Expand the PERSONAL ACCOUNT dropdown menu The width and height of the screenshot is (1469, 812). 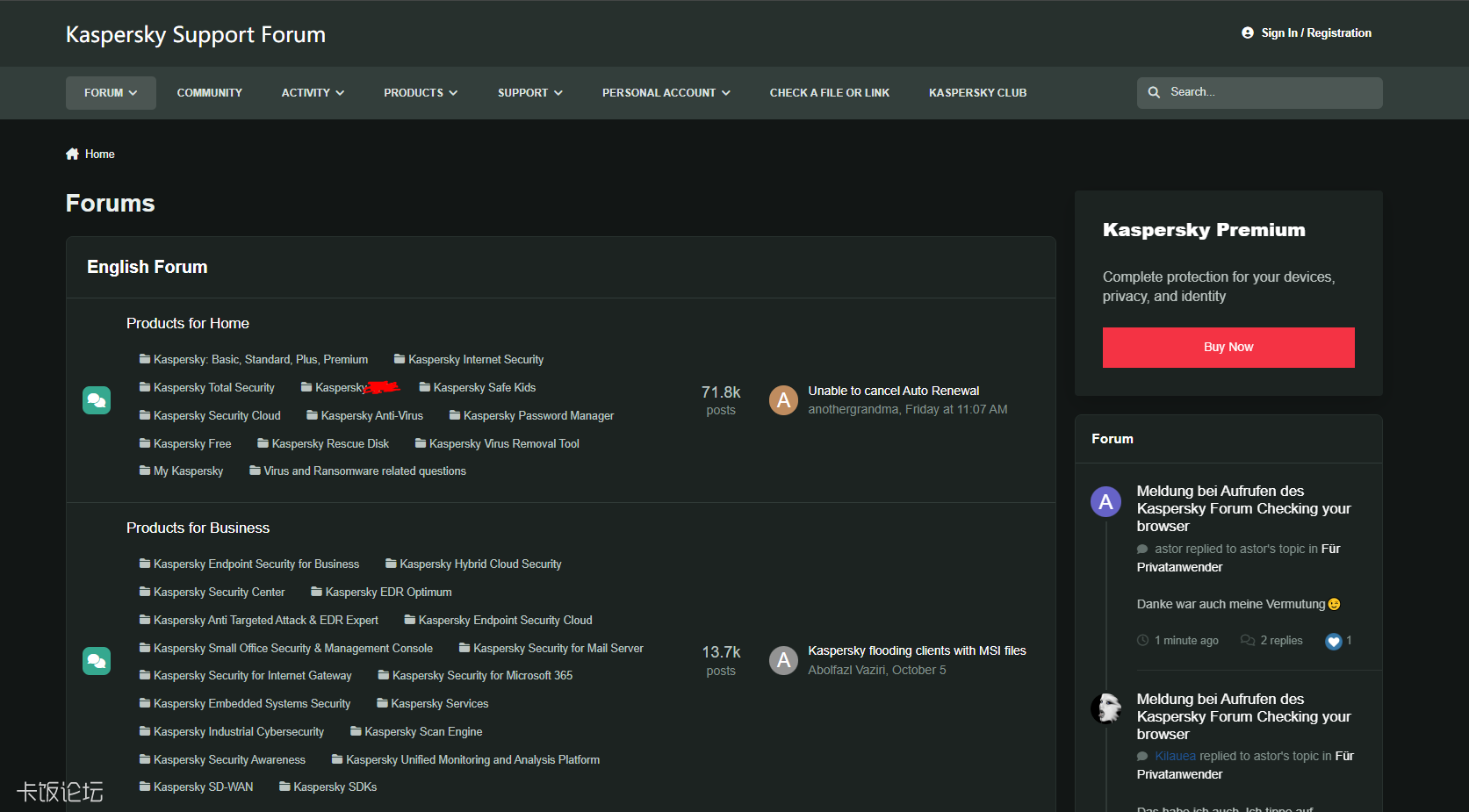(666, 93)
